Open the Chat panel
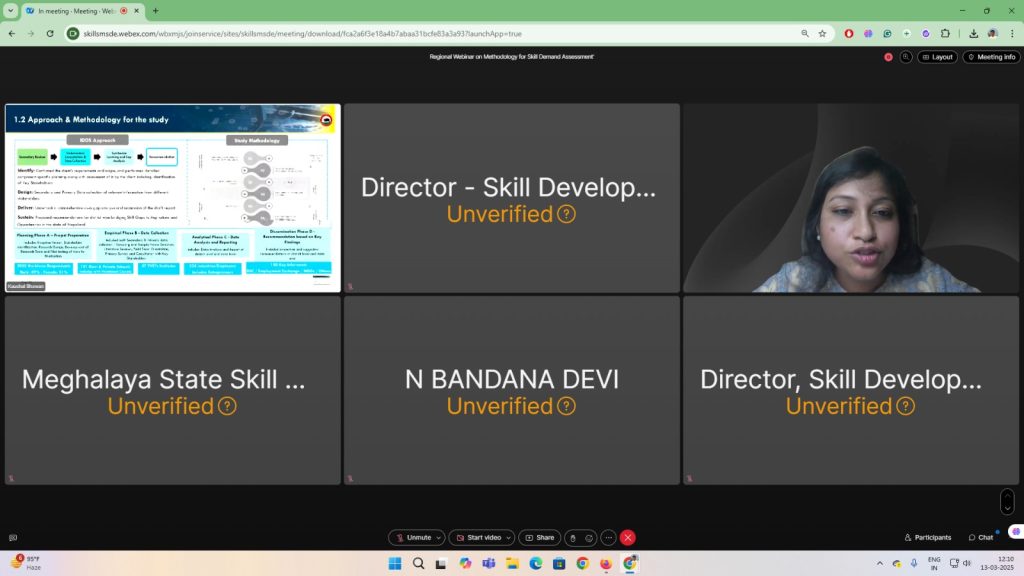1024x576 pixels. [x=981, y=537]
